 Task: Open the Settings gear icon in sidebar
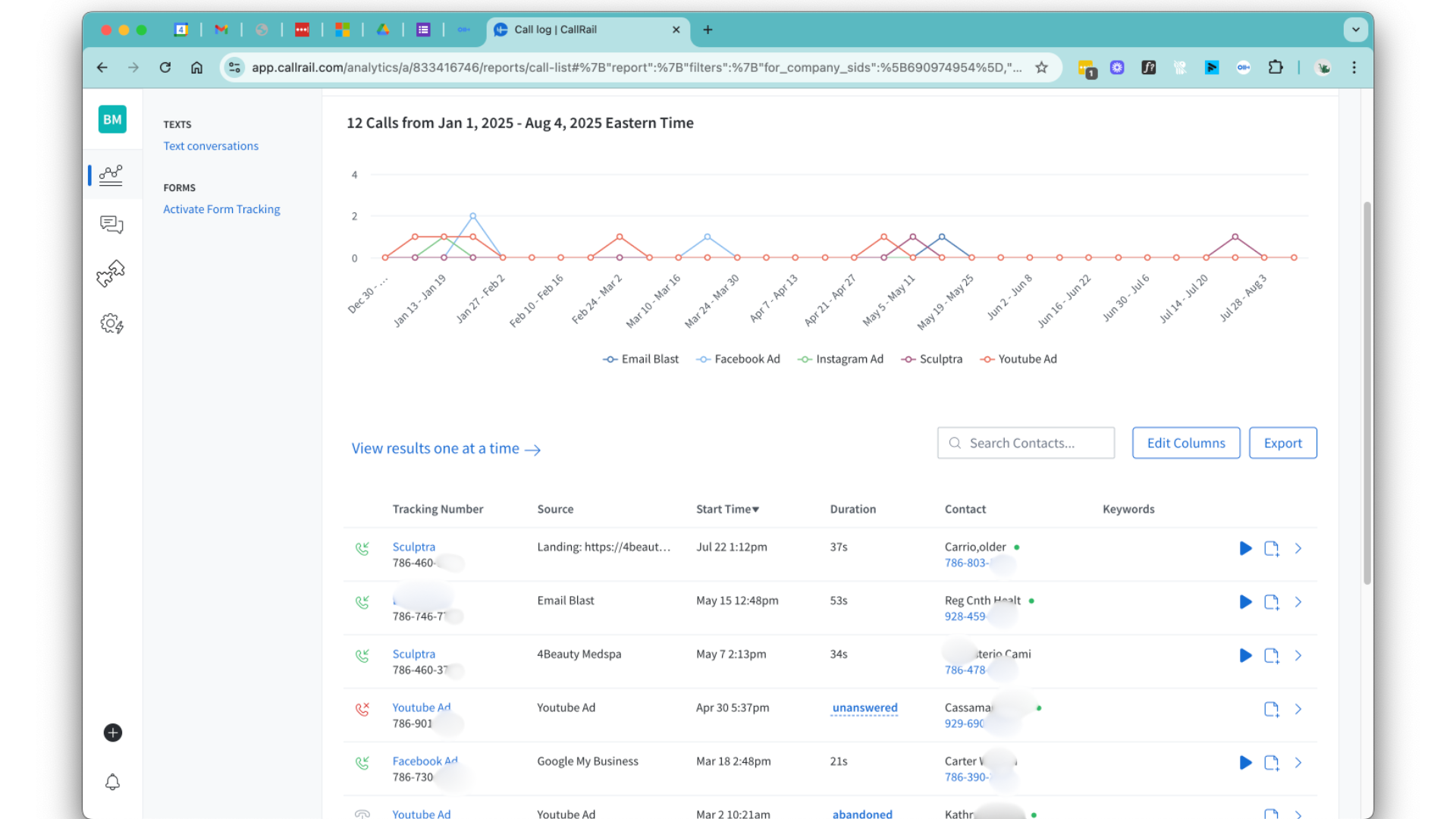tap(111, 324)
